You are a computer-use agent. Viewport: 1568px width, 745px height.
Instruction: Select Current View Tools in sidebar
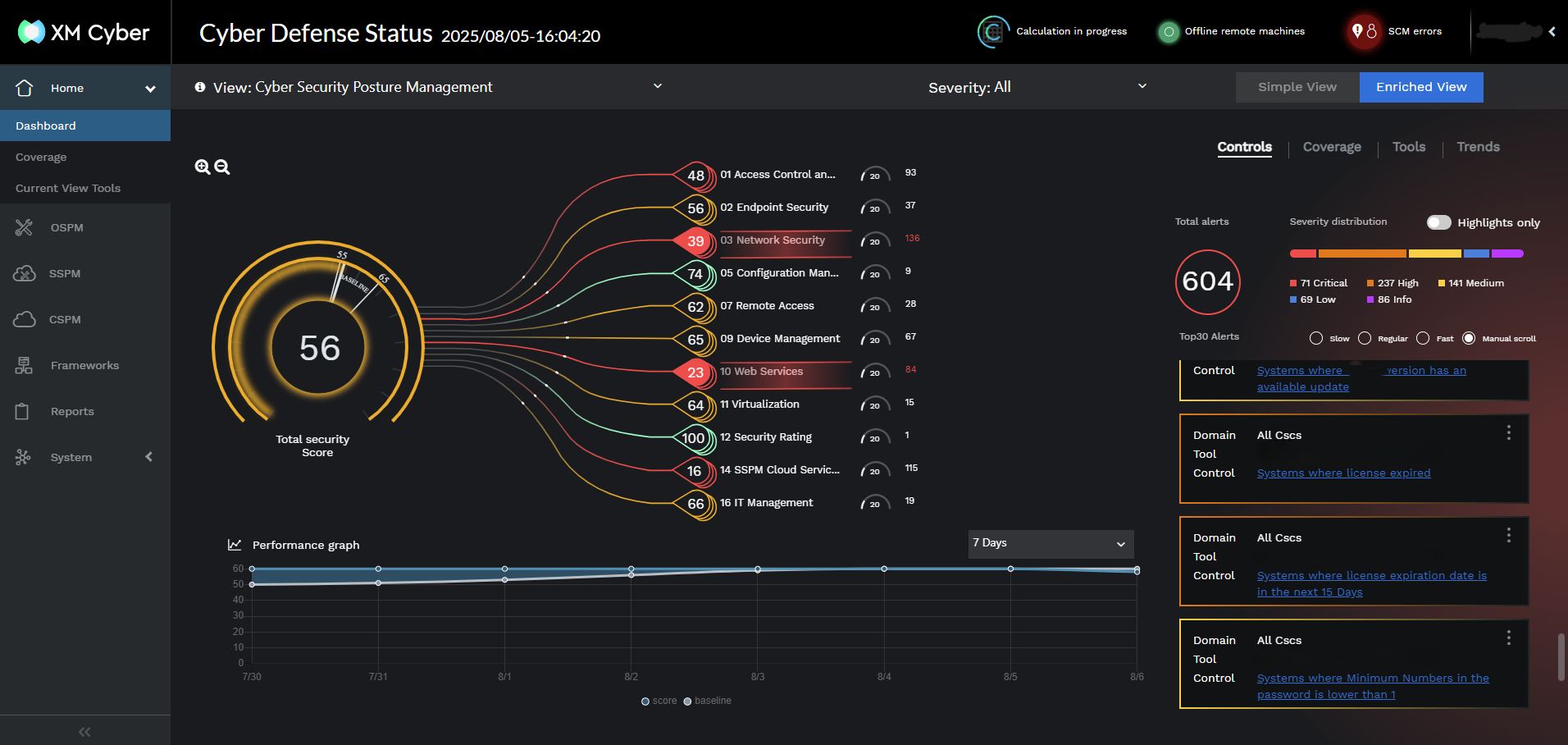point(85,188)
